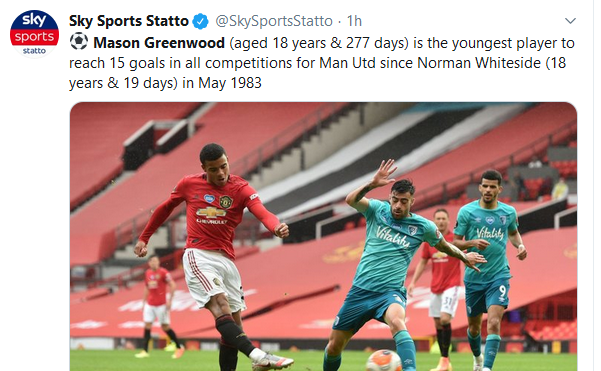Image resolution: width=601 pixels, height=371 pixels.
Task: Click the football at the photo's bottom
Action: [384, 361]
